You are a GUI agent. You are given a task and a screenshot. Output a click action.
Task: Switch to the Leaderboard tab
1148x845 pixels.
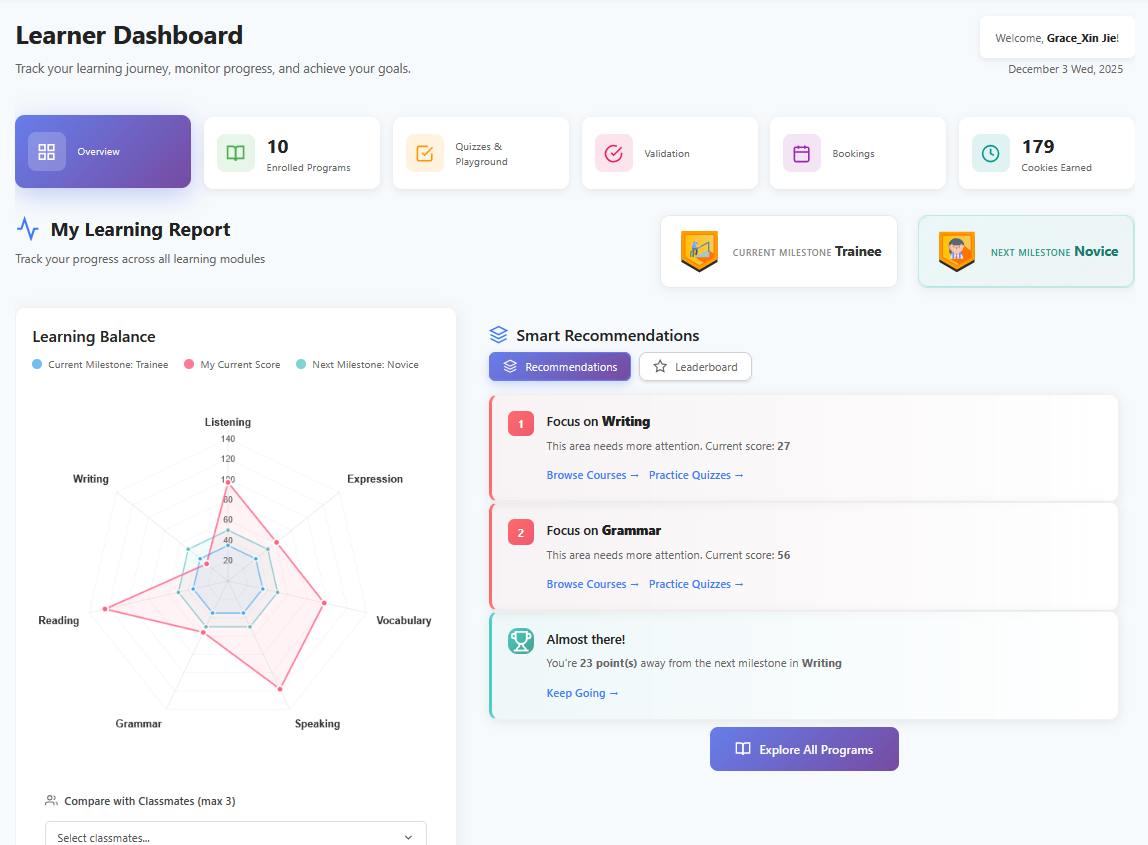(695, 367)
